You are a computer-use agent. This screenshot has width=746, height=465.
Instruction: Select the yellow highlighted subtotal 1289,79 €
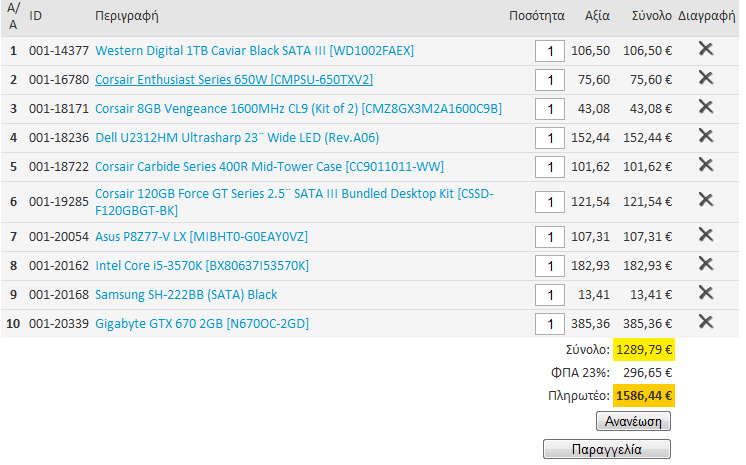tap(644, 350)
